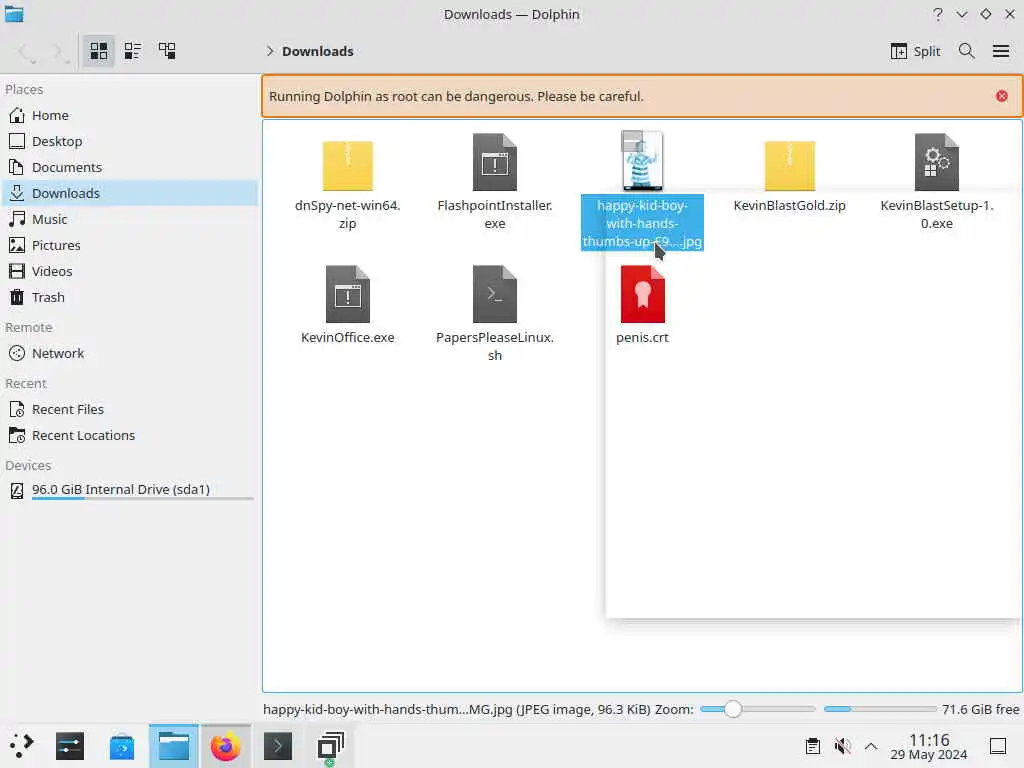Open the hamburger menu

[1000, 51]
